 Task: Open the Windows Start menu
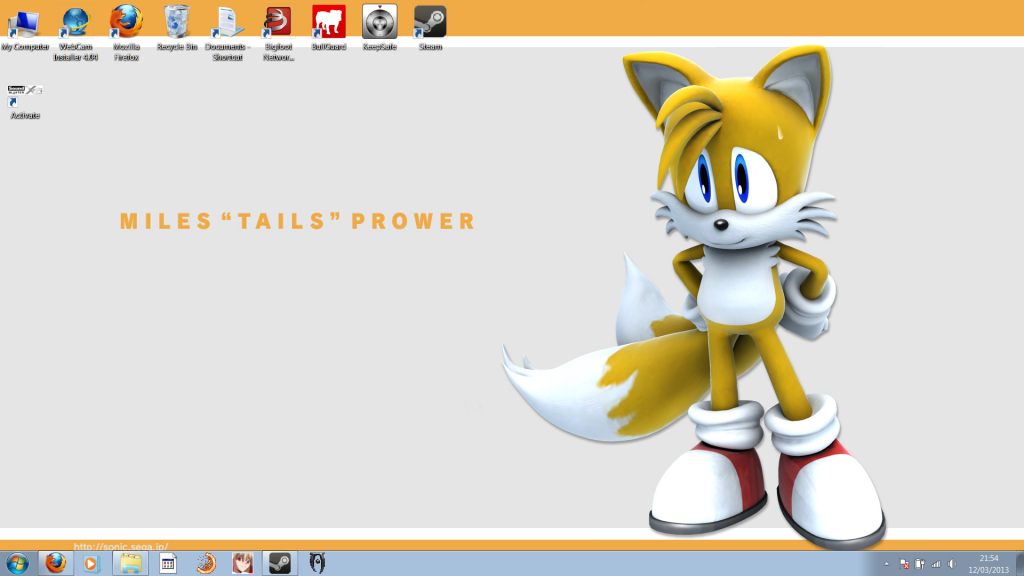(x=18, y=563)
